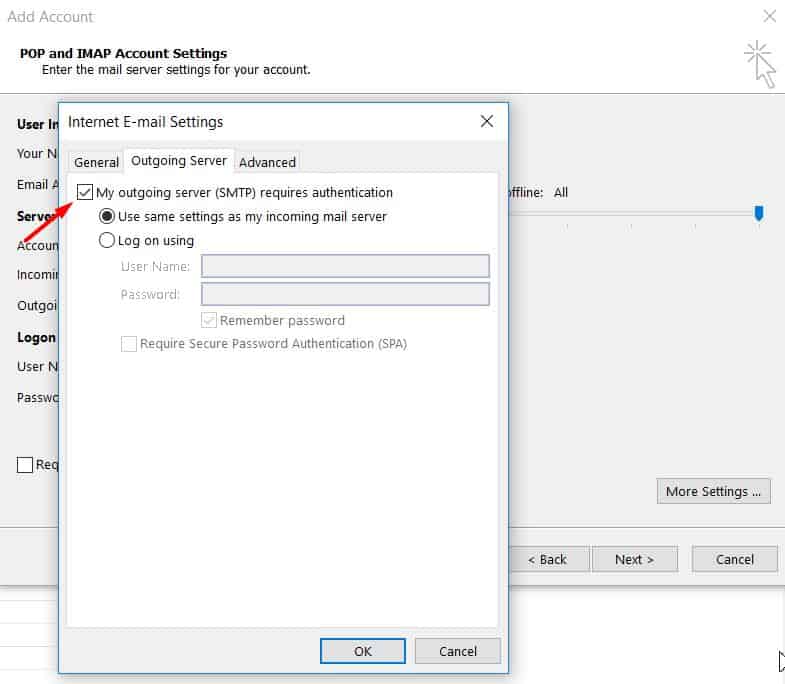Close the Add Account window

click(769, 16)
